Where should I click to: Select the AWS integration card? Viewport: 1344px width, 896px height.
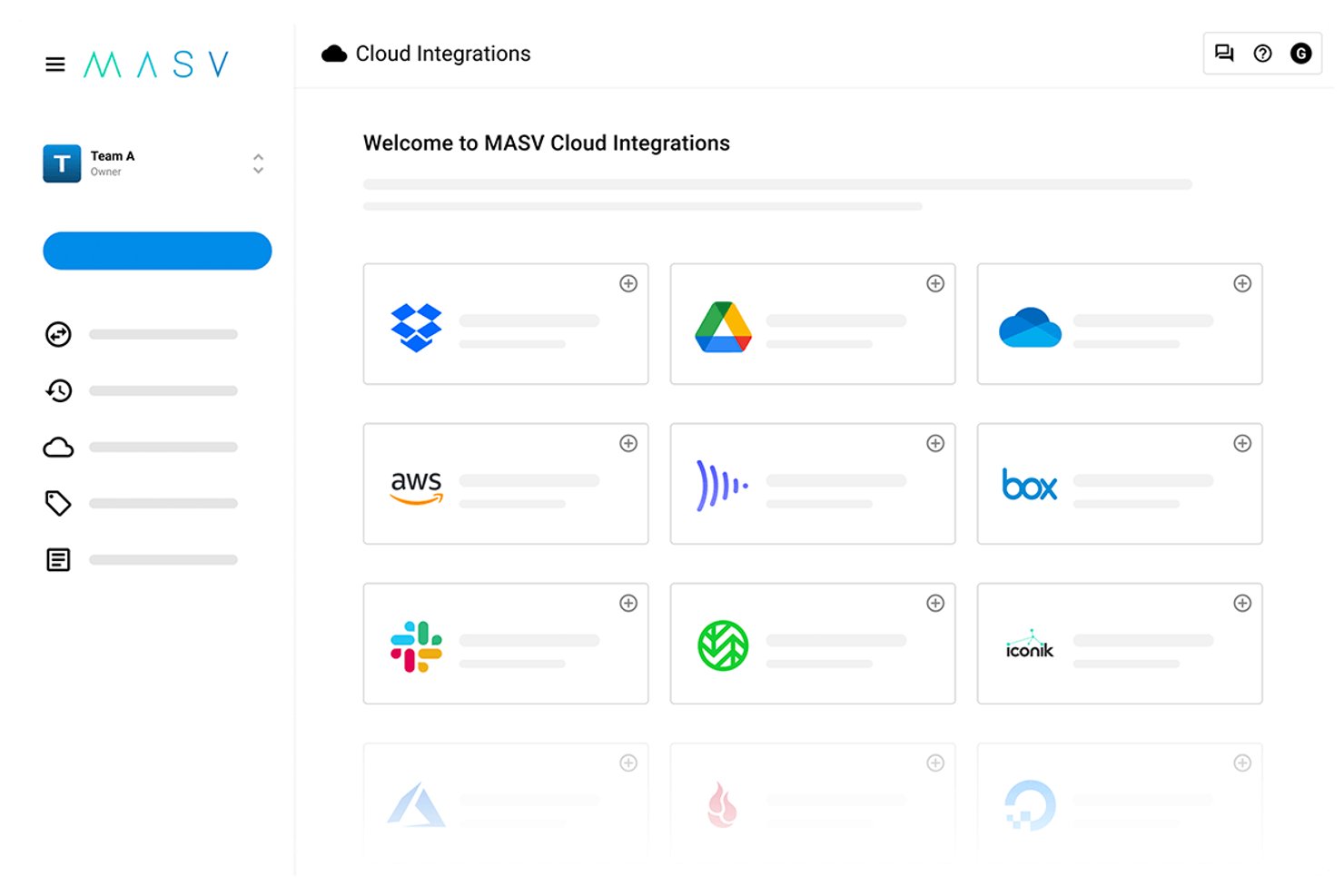[506, 484]
